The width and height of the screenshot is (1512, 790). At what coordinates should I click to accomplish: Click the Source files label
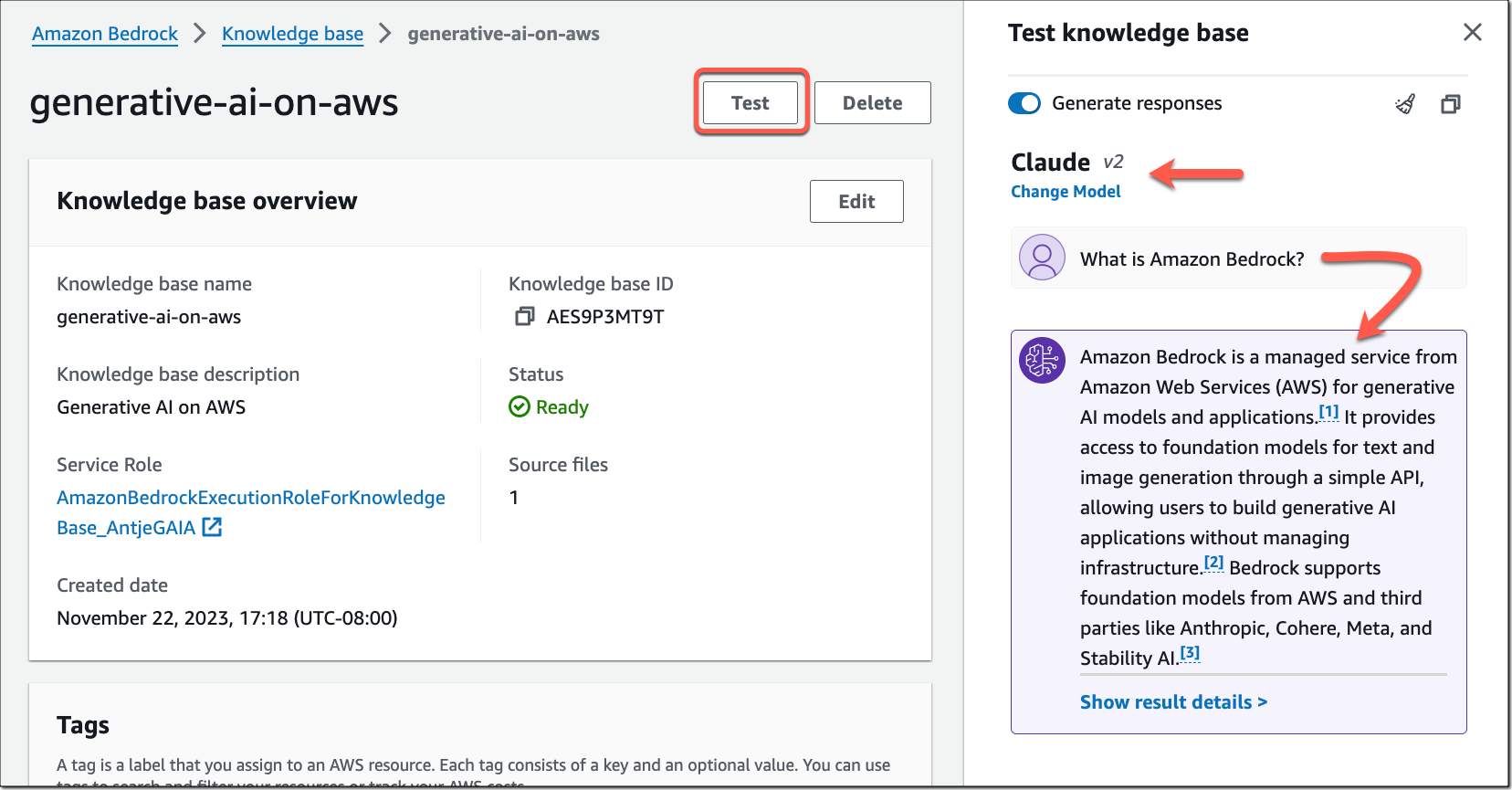point(558,465)
